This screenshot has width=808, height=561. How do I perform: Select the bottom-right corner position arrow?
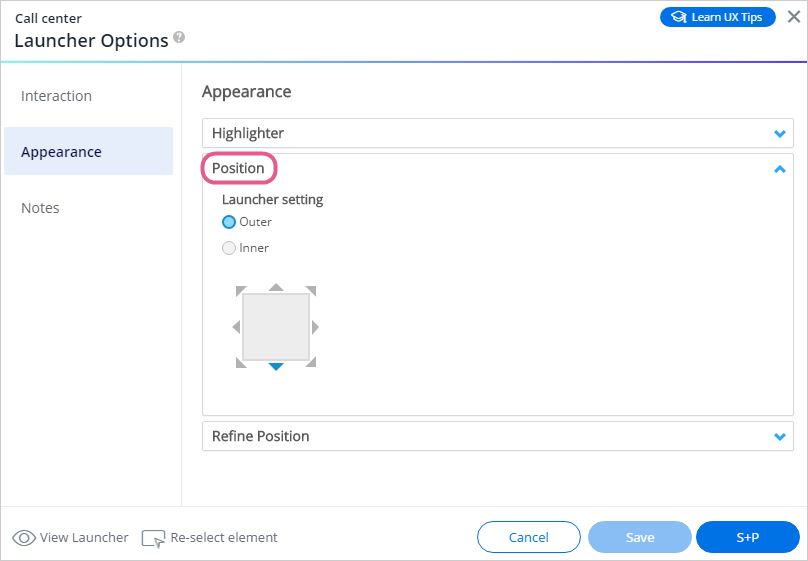(311, 363)
